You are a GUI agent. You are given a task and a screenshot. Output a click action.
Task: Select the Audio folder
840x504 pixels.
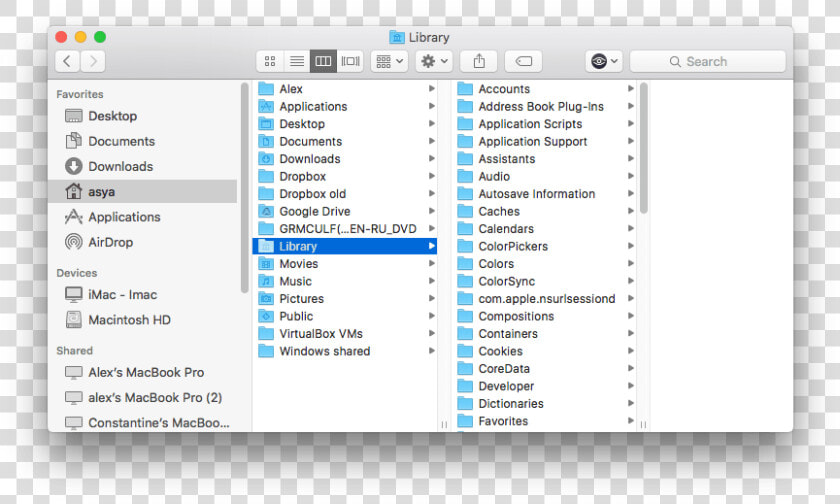tap(545, 176)
